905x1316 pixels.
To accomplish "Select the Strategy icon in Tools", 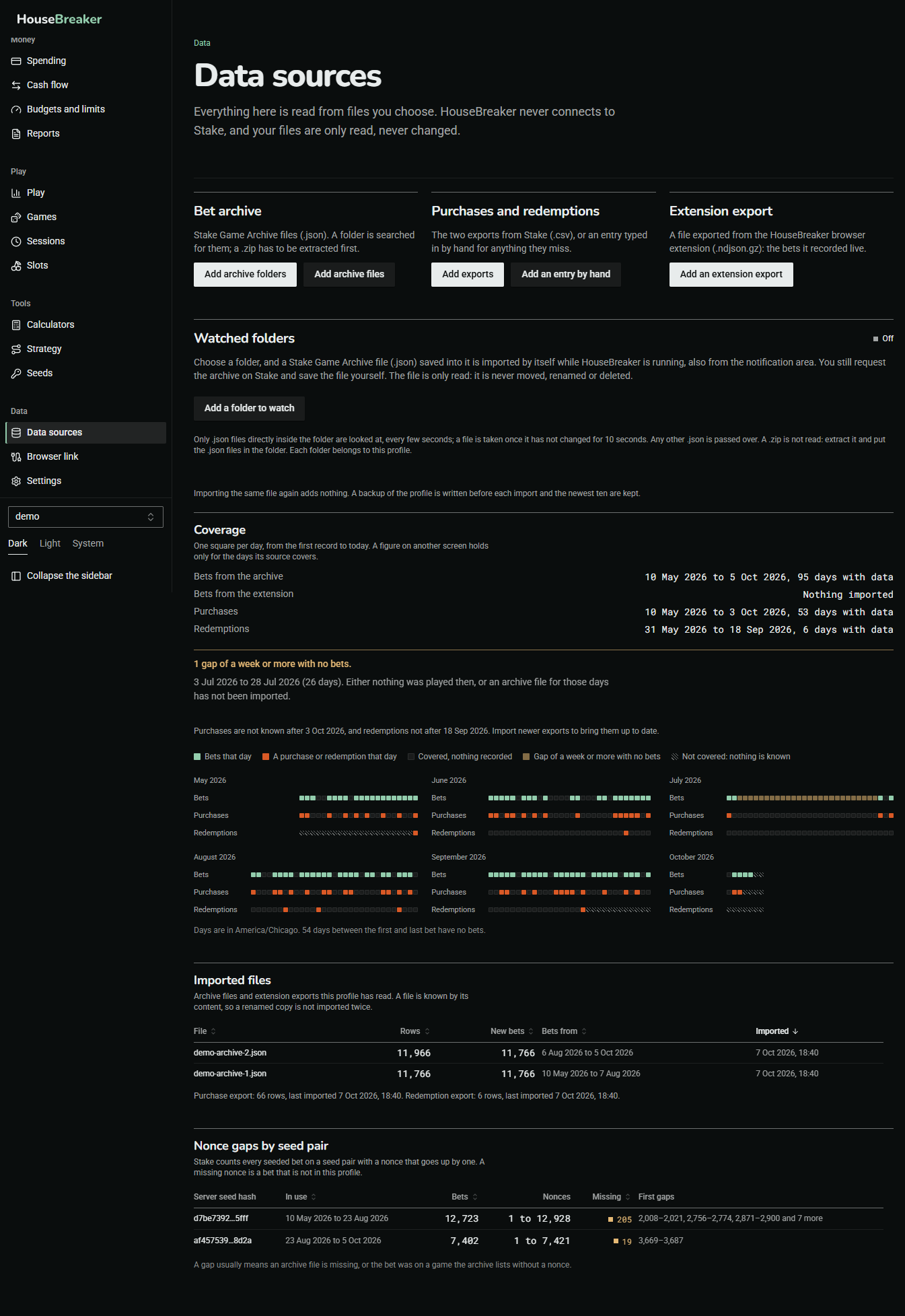I will click(16, 349).
